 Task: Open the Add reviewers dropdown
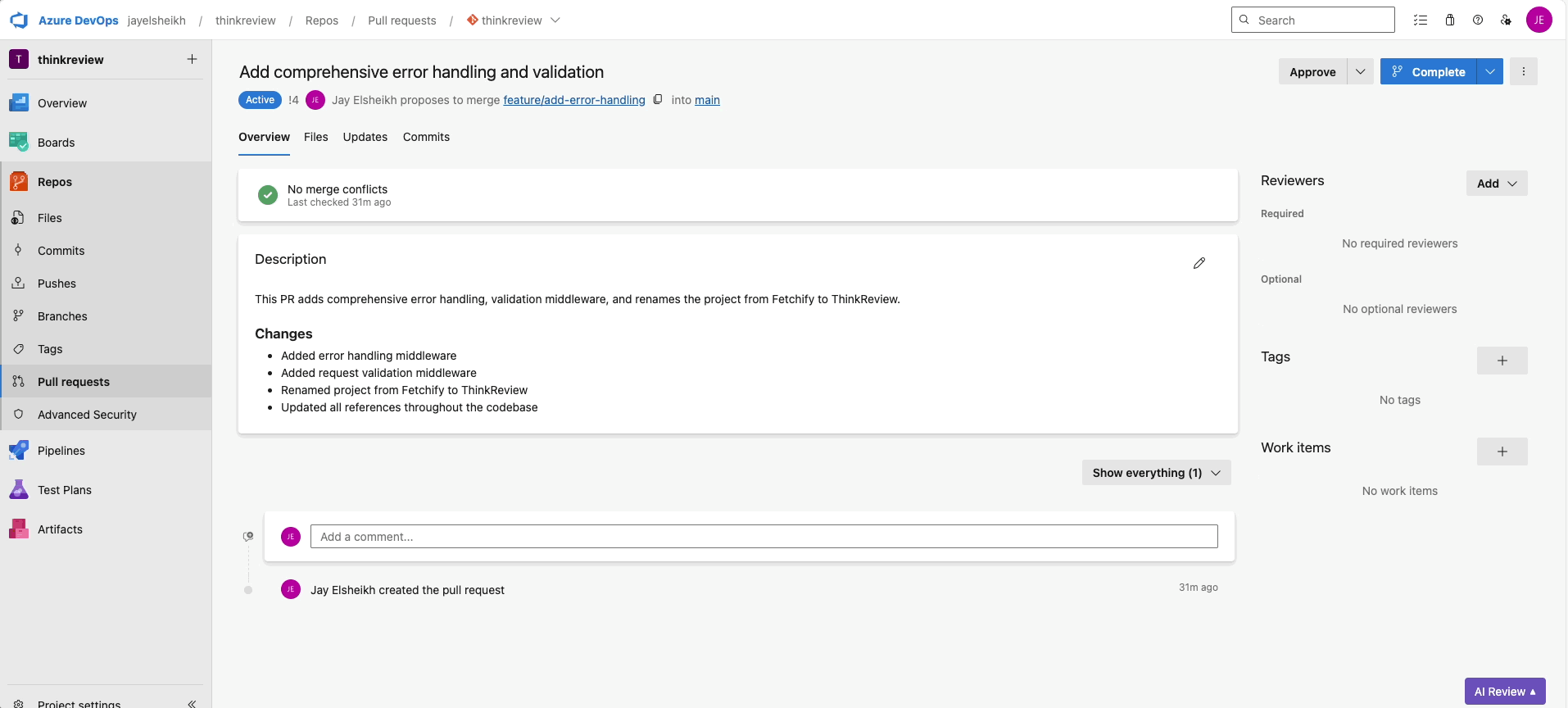pos(1496,184)
